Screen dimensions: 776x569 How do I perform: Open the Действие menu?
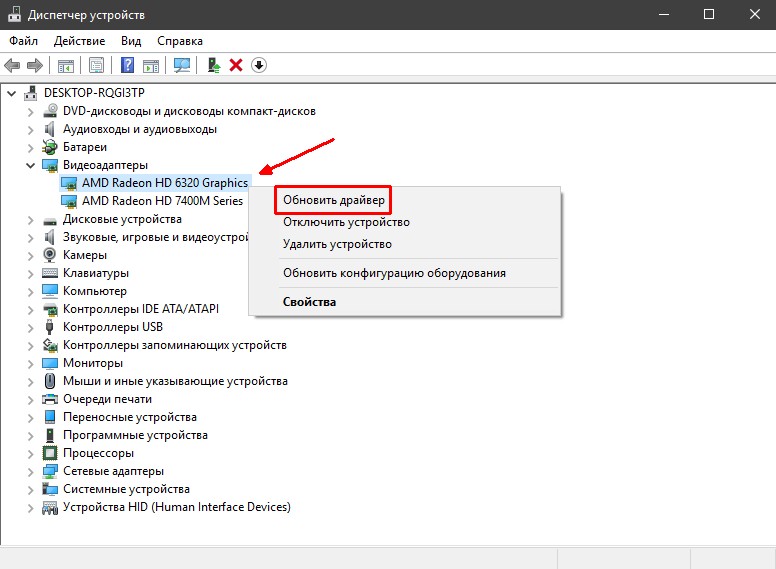pyautogui.click(x=79, y=41)
